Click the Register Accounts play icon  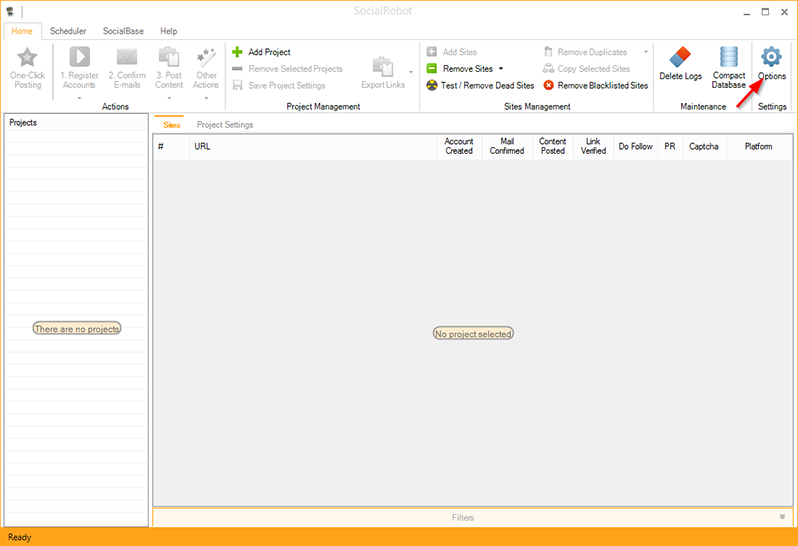(79, 56)
